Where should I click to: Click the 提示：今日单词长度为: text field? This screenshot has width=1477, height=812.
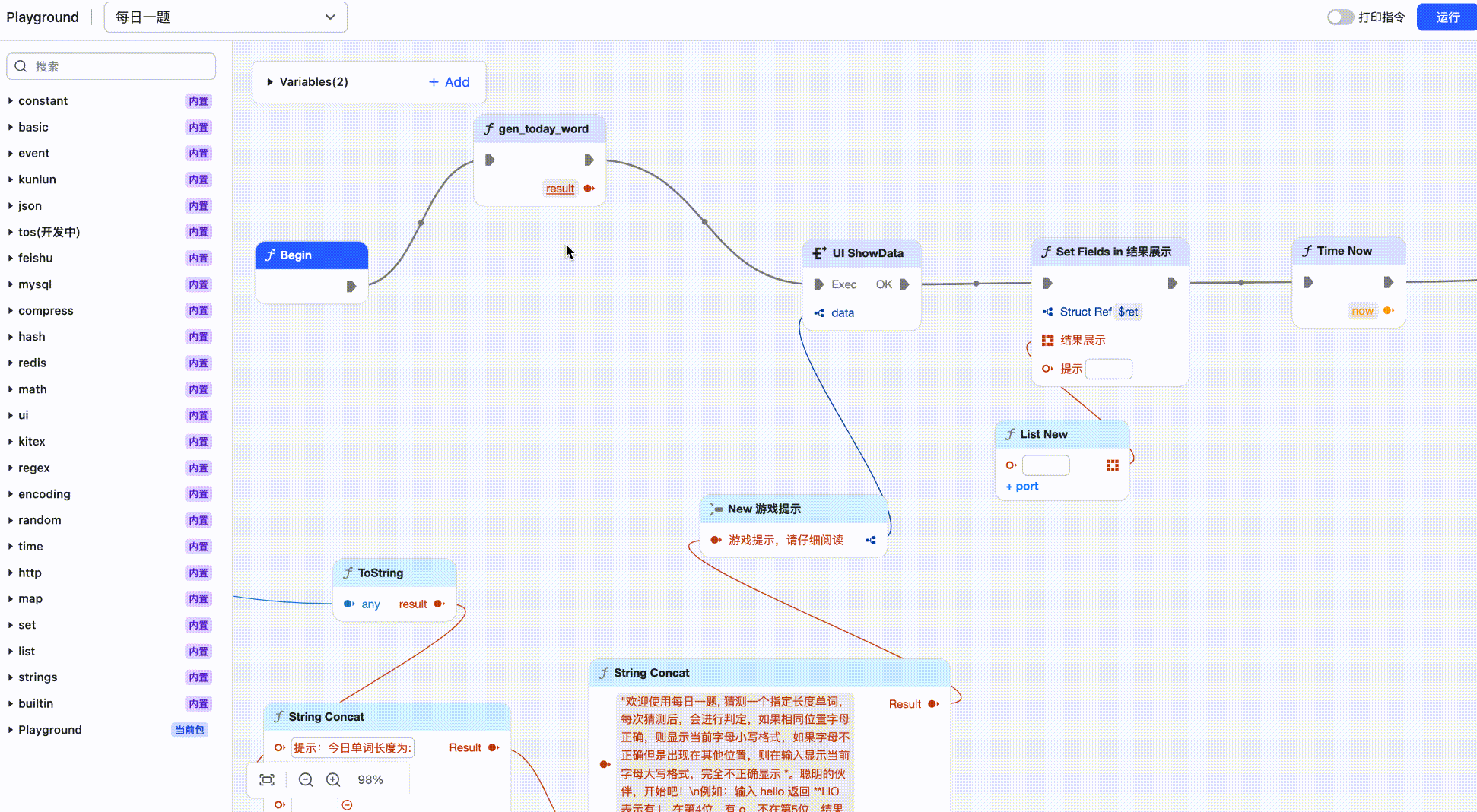[352, 748]
